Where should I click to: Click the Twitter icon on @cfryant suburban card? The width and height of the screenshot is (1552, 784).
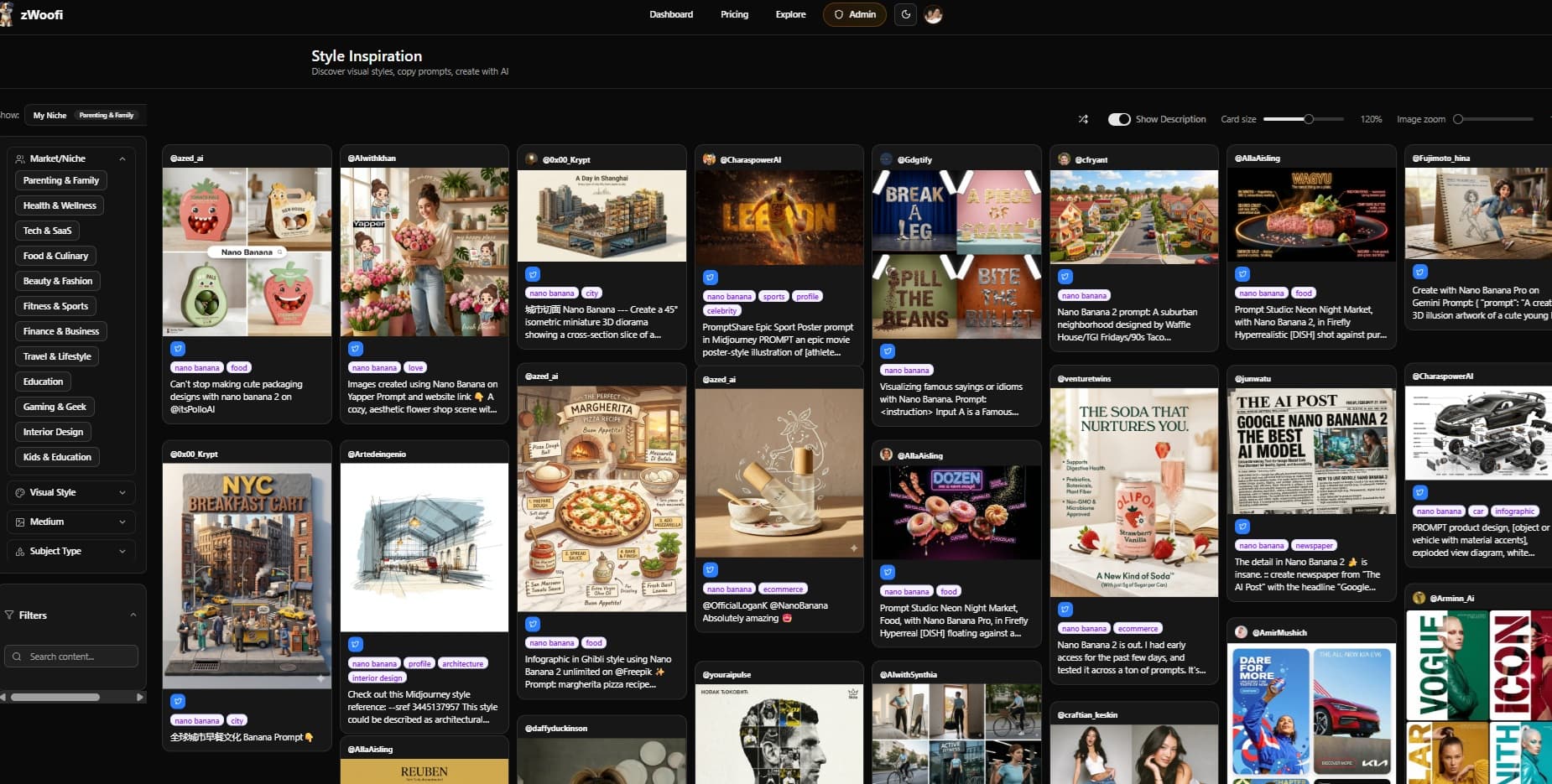coord(1065,277)
